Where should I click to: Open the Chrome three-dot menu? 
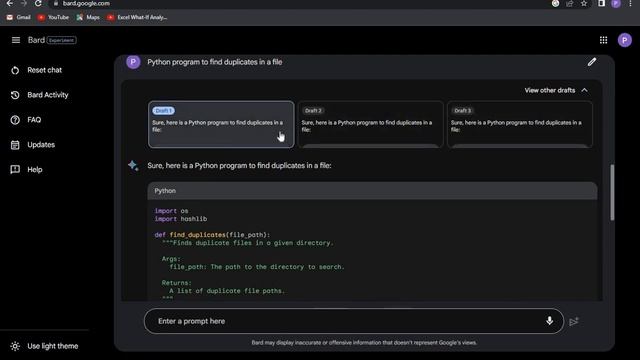[630, 3]
